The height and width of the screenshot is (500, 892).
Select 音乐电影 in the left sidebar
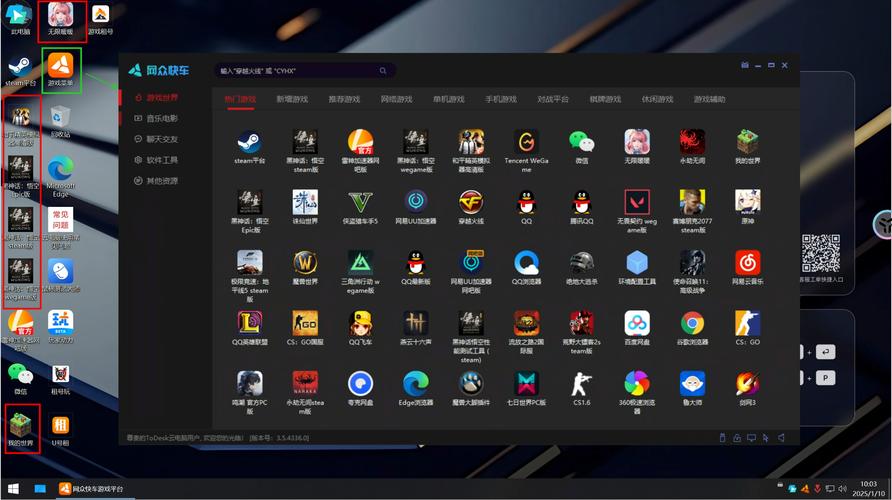coord(161,118)
